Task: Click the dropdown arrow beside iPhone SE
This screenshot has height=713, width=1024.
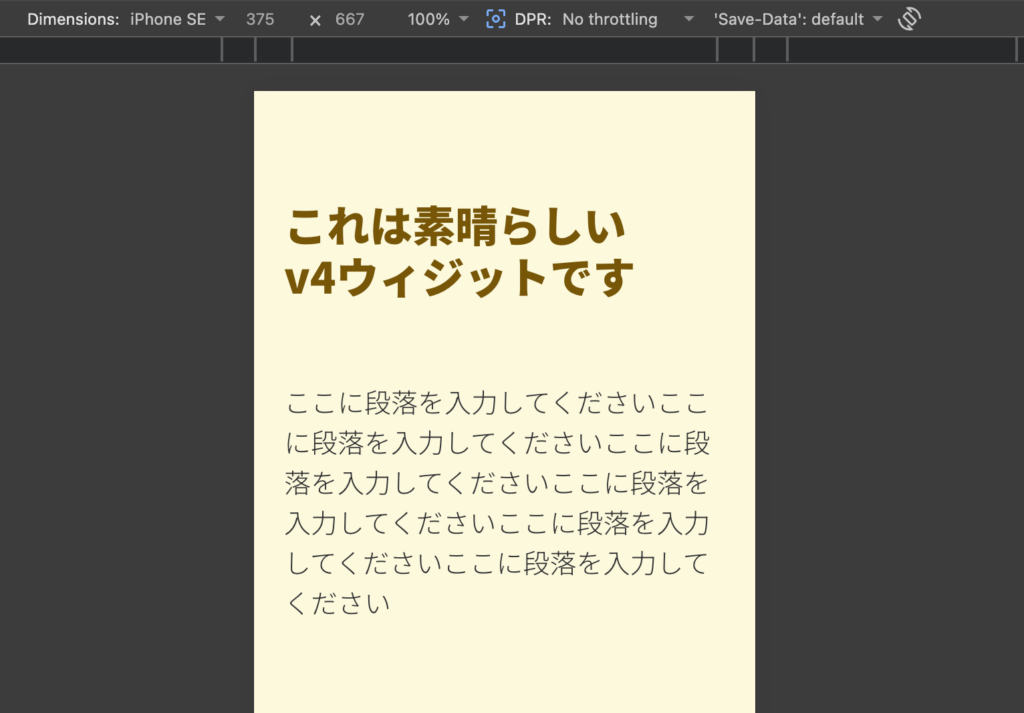Action: [219, 18]
